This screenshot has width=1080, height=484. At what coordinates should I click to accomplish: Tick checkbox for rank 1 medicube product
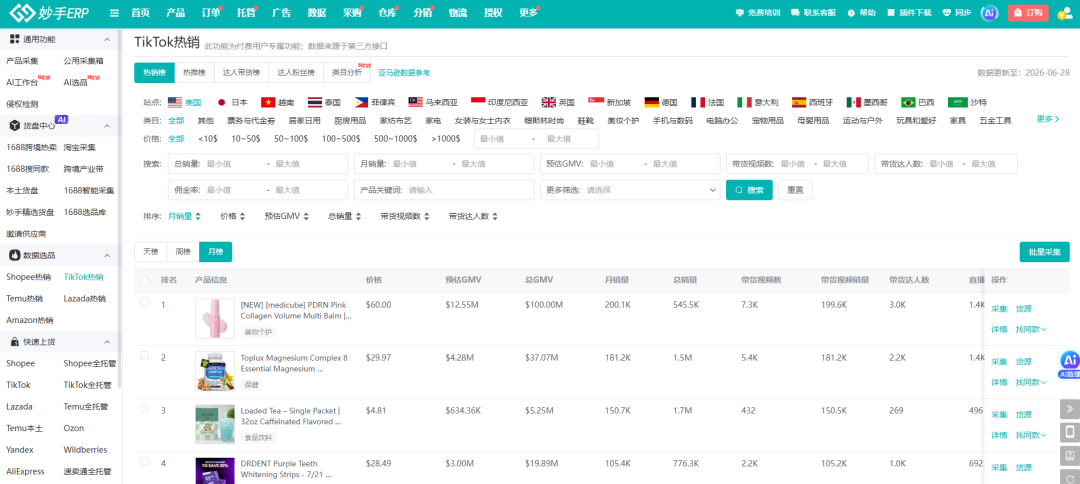coord(144,303)
